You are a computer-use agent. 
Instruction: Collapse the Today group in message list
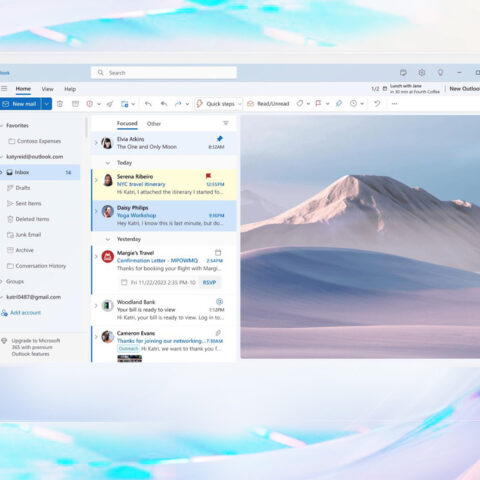point(108,163)
